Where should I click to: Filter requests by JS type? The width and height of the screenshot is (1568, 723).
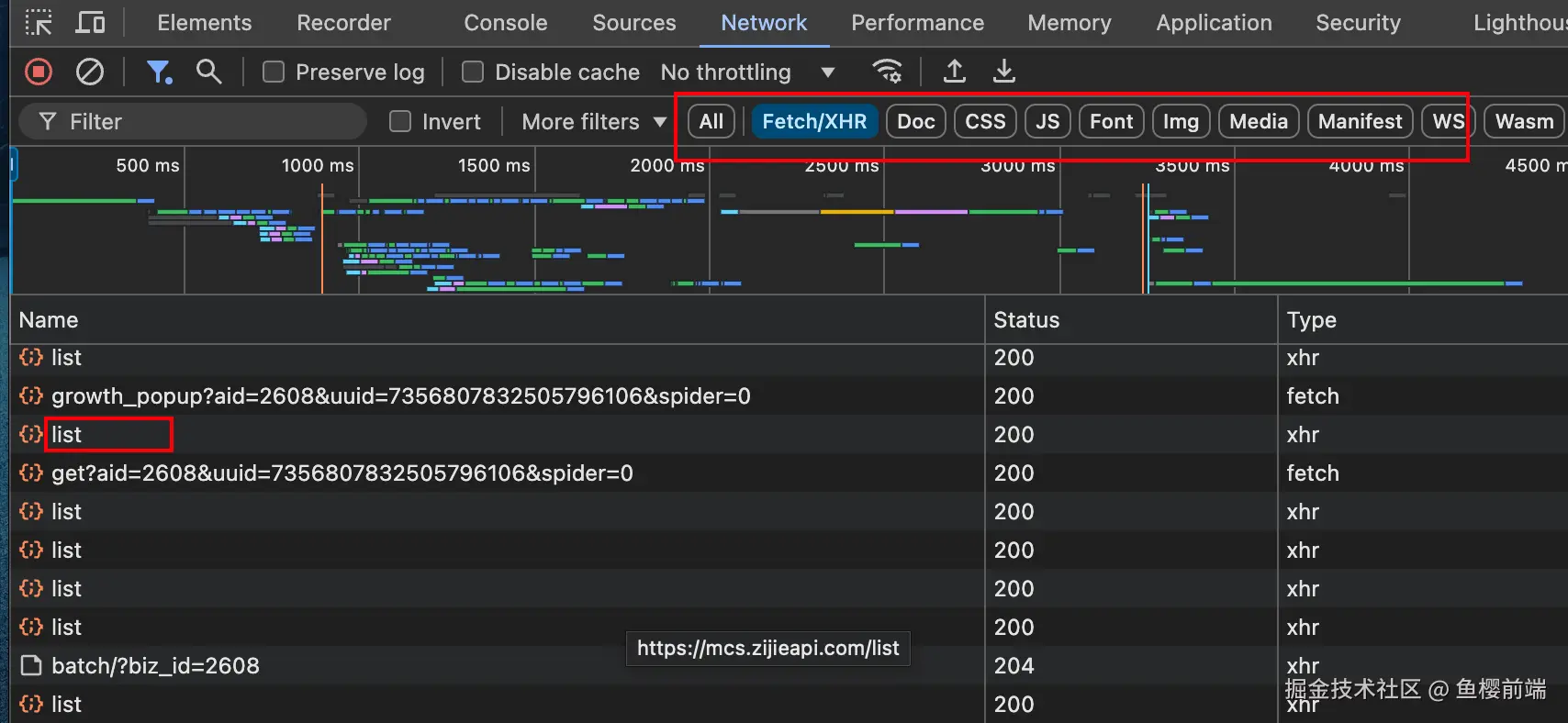click(1047, 121)
